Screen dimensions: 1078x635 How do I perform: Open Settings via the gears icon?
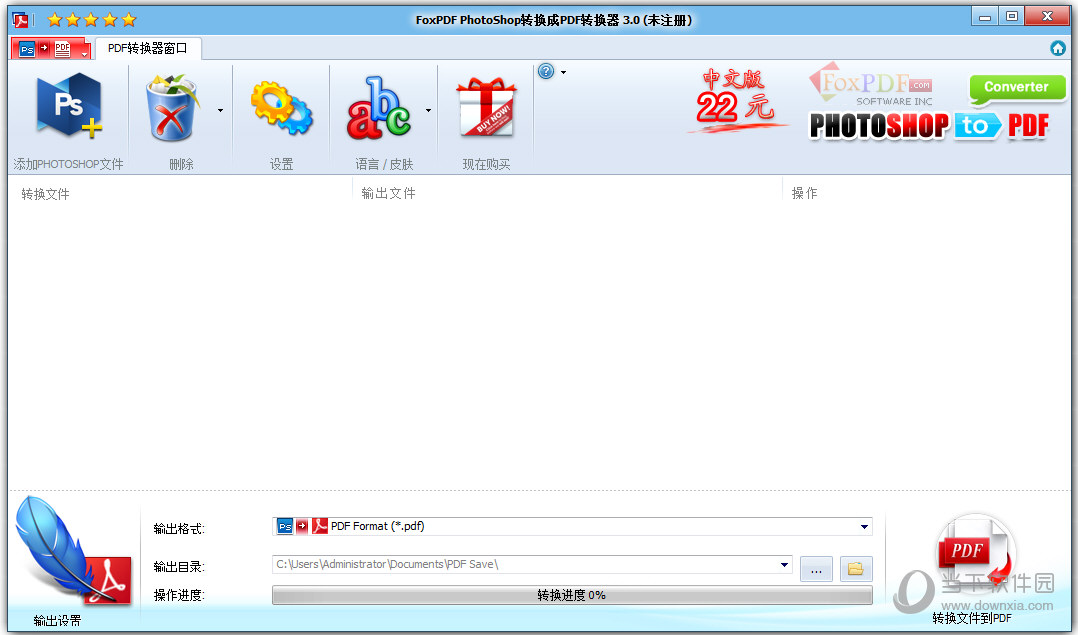(281, 108)
